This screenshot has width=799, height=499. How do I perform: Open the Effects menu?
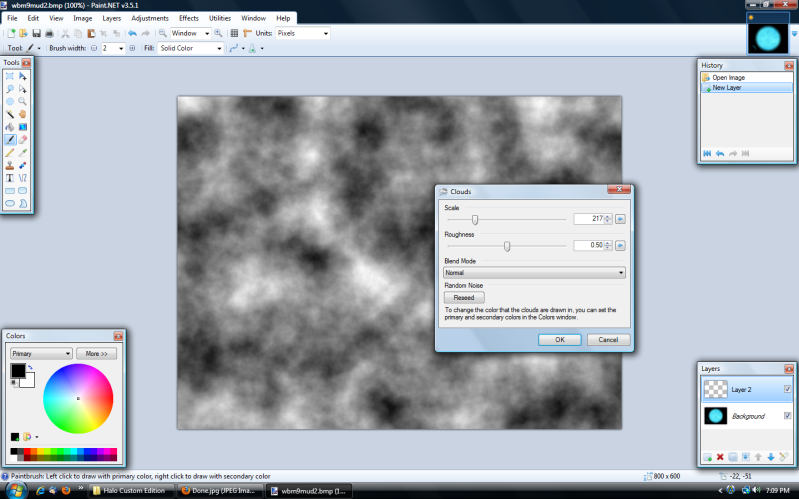[x=189, y=18]
